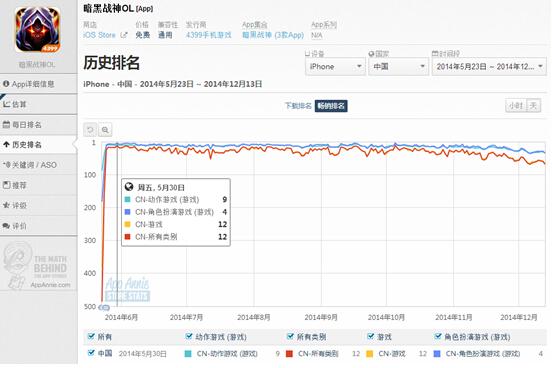Open the 暗黑战神OL app icon
The height and width of the screenshot is (368, 552).
pyautogui.click(x=38, y=30)
